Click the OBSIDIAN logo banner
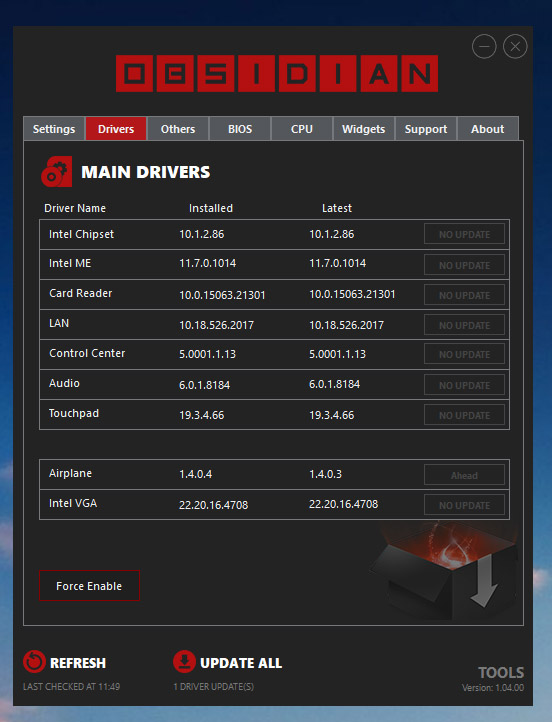 pyautogui.click(x=277, y=74)
